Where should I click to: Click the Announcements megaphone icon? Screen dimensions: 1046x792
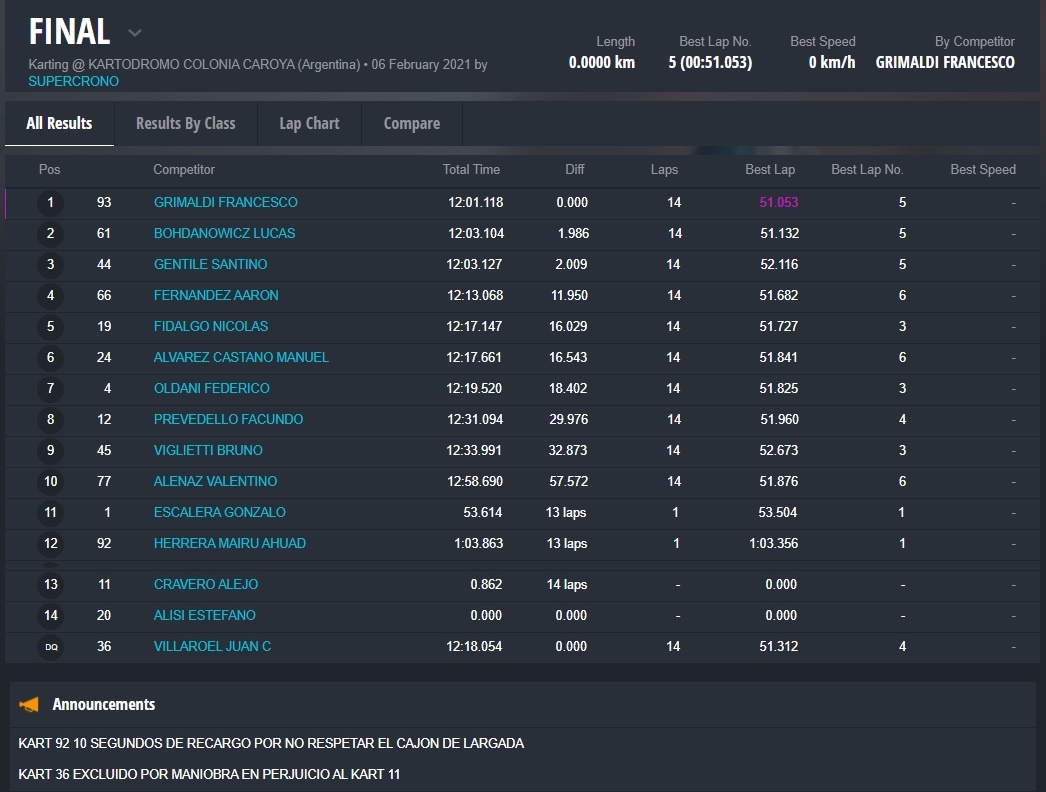point(30,705)
